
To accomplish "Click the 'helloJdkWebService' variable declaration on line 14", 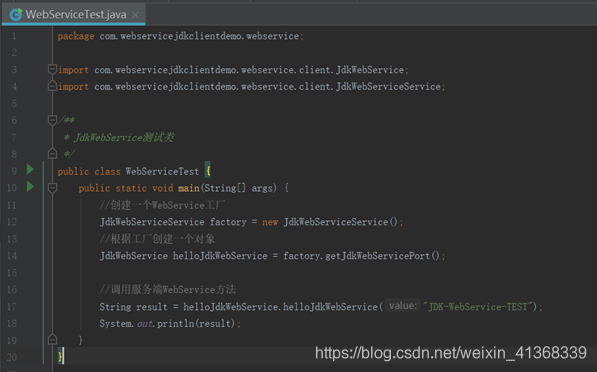I will [x=220, y=256].
